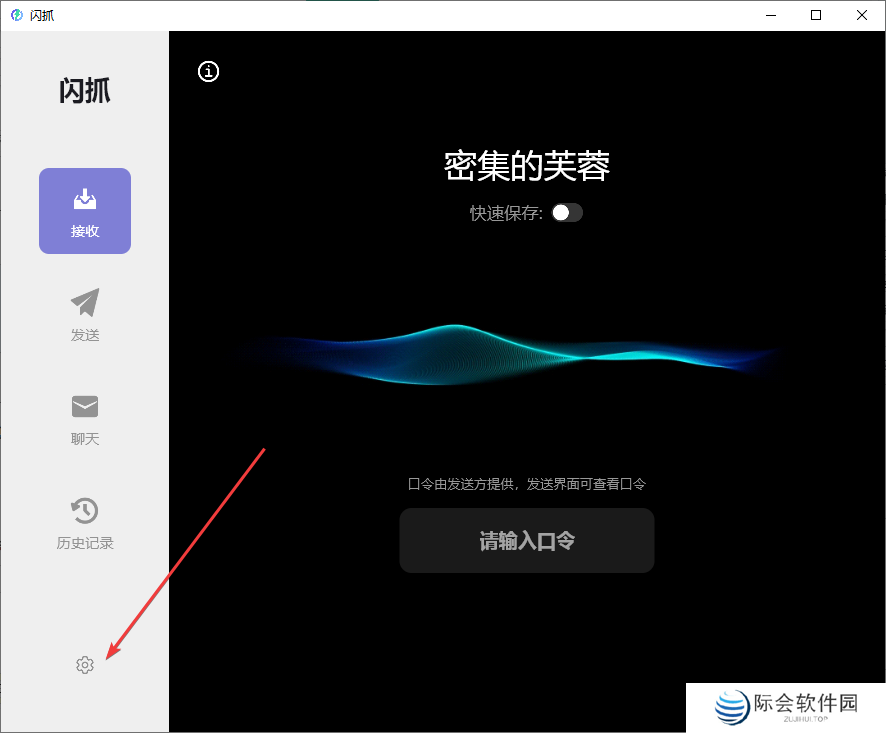Switch to the 聊天 section
Image resolution: width=886 pixels, height=733 pixels.
85,416
